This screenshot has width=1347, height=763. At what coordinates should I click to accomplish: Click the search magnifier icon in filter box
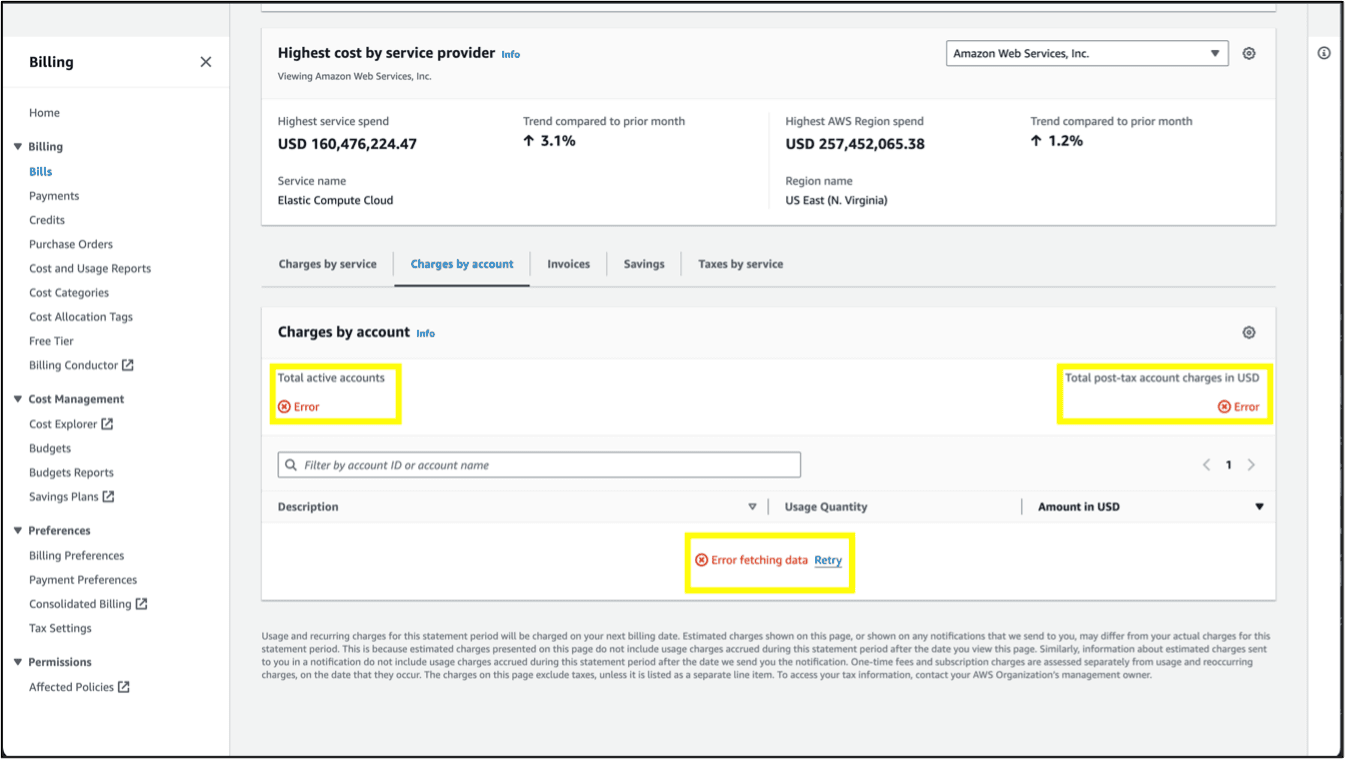click(x=291, y=465)
